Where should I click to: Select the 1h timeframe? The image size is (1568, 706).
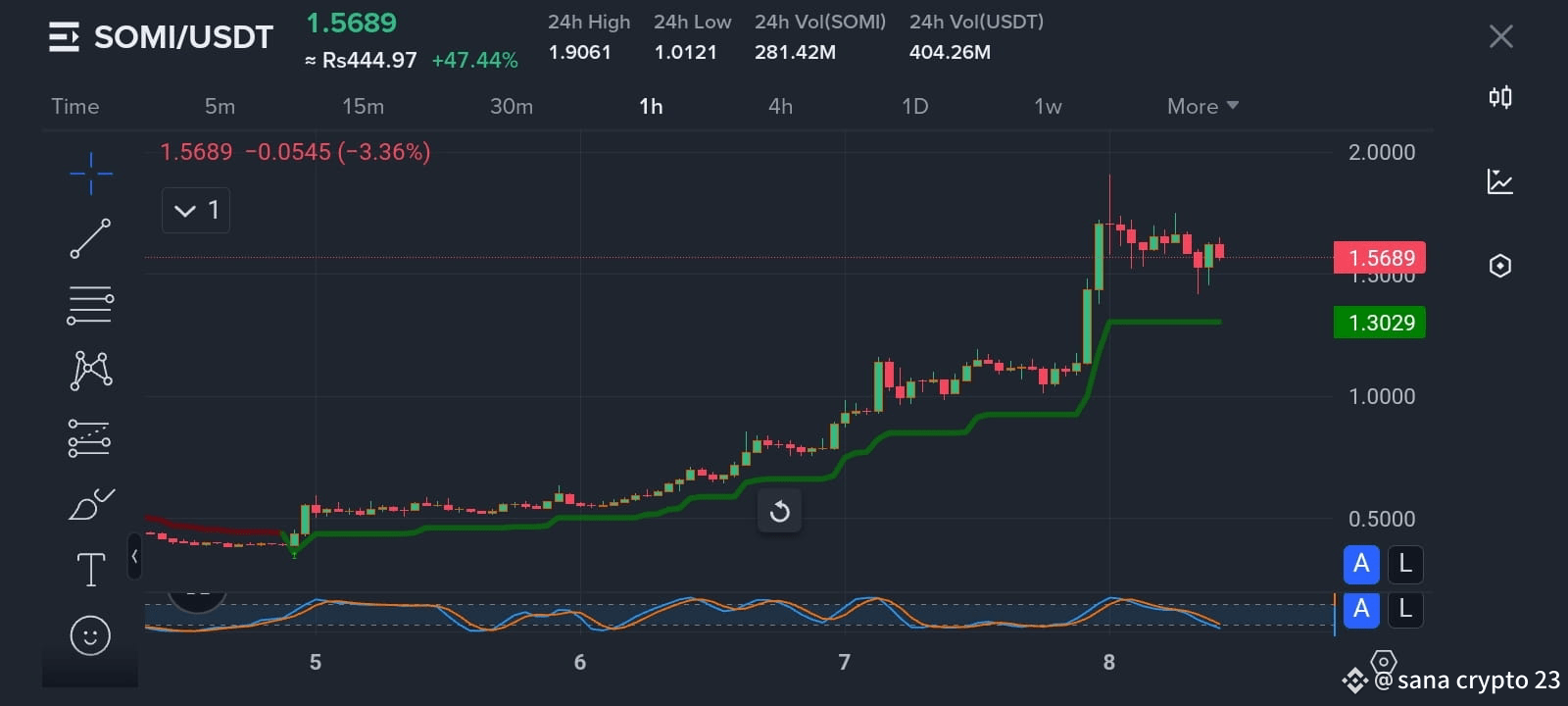point(651,106)
